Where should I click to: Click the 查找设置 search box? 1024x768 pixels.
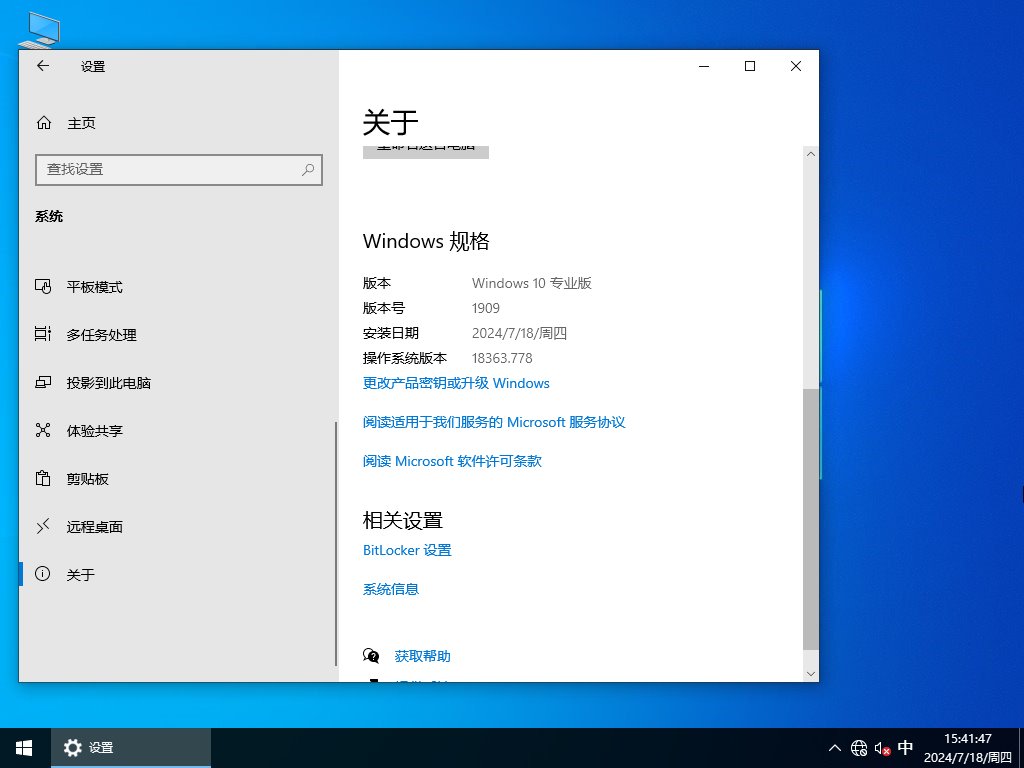[179, 170]
